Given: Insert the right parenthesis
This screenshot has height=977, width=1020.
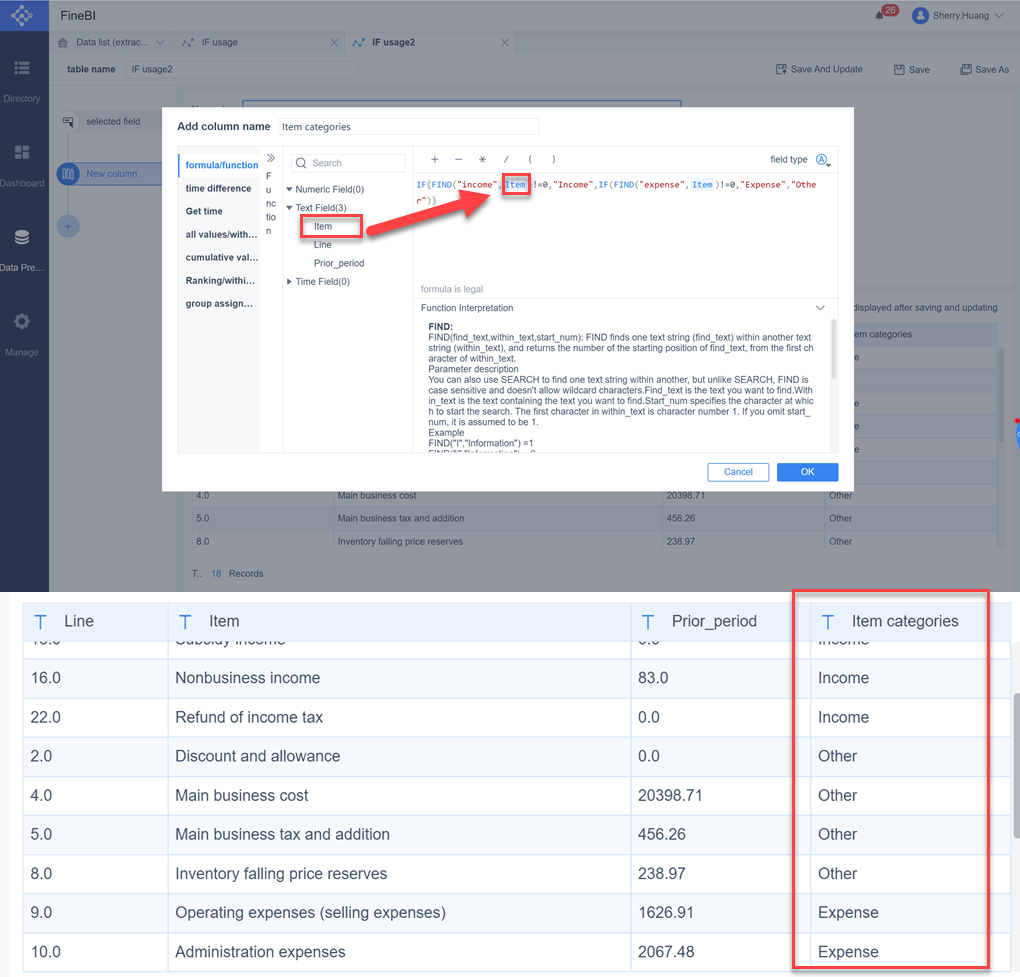Looking at the screenshot, I should pyautogui.click(x=554, y=159).
